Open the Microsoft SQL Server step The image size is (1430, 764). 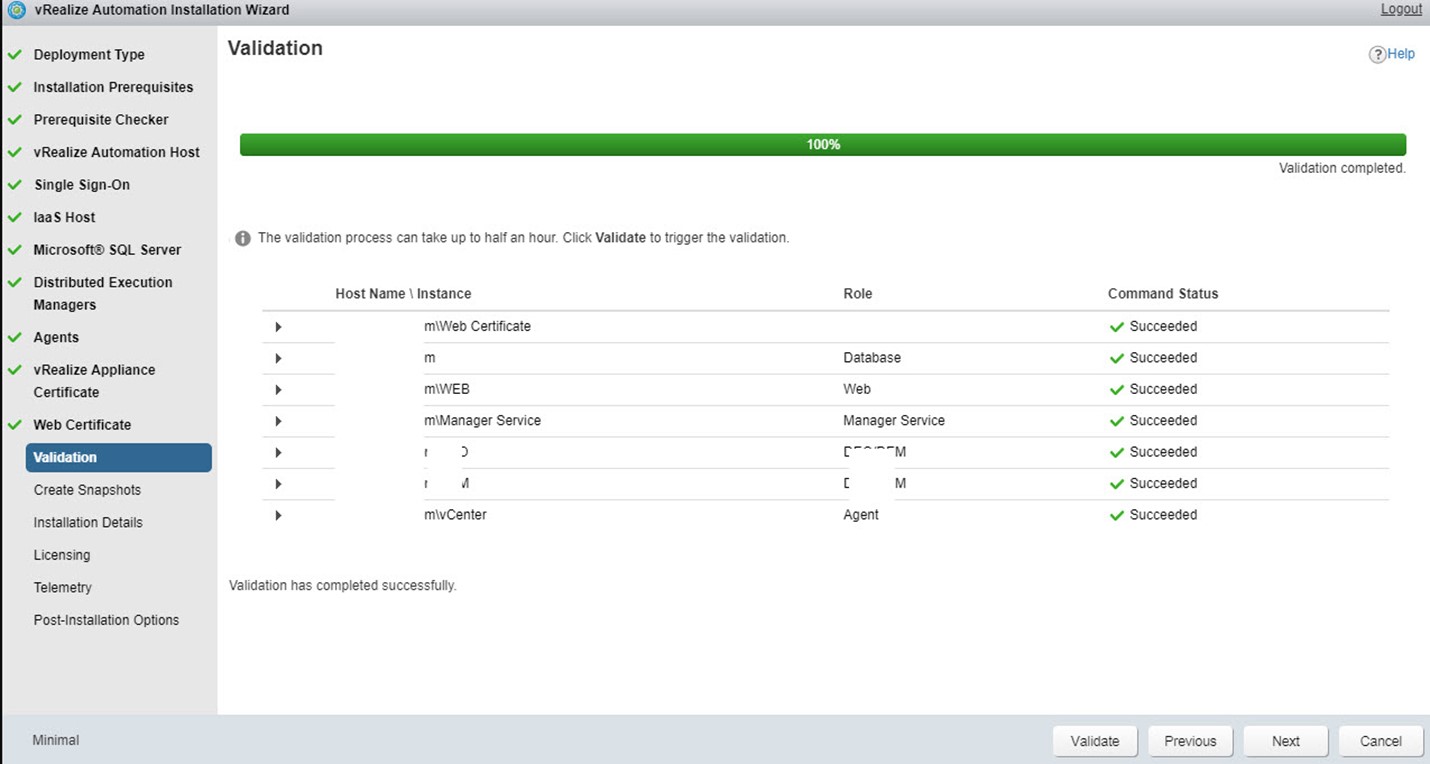[x=107, y=250]
